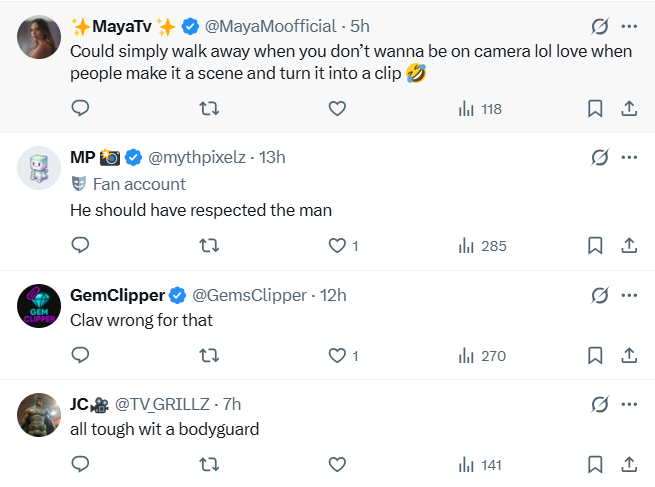Open MayaTv's profile picture

click(39, 37)
